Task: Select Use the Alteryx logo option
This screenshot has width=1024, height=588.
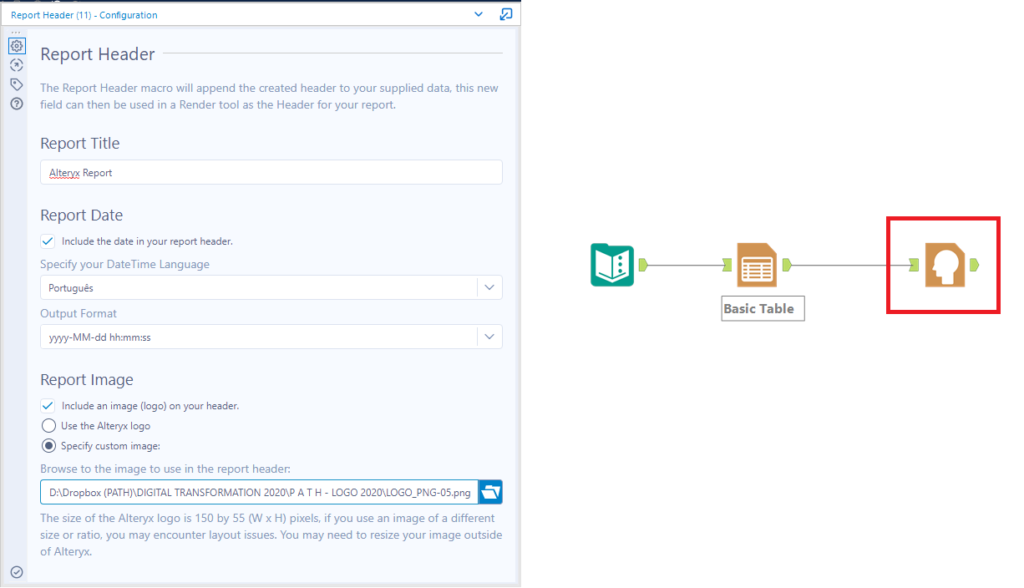Action: pyautogui.click(x=48, y=426)
